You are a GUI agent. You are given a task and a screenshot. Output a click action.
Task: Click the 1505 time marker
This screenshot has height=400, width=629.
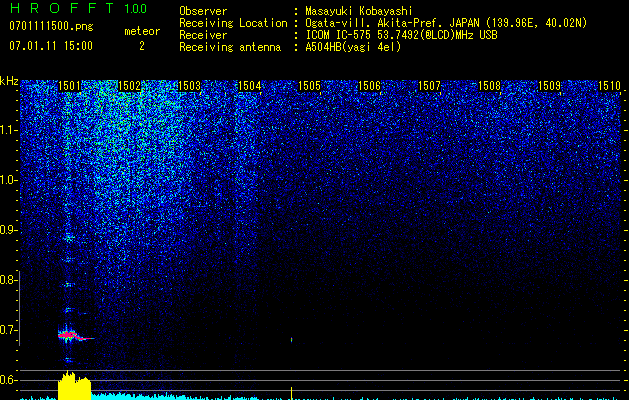[310, 86]
